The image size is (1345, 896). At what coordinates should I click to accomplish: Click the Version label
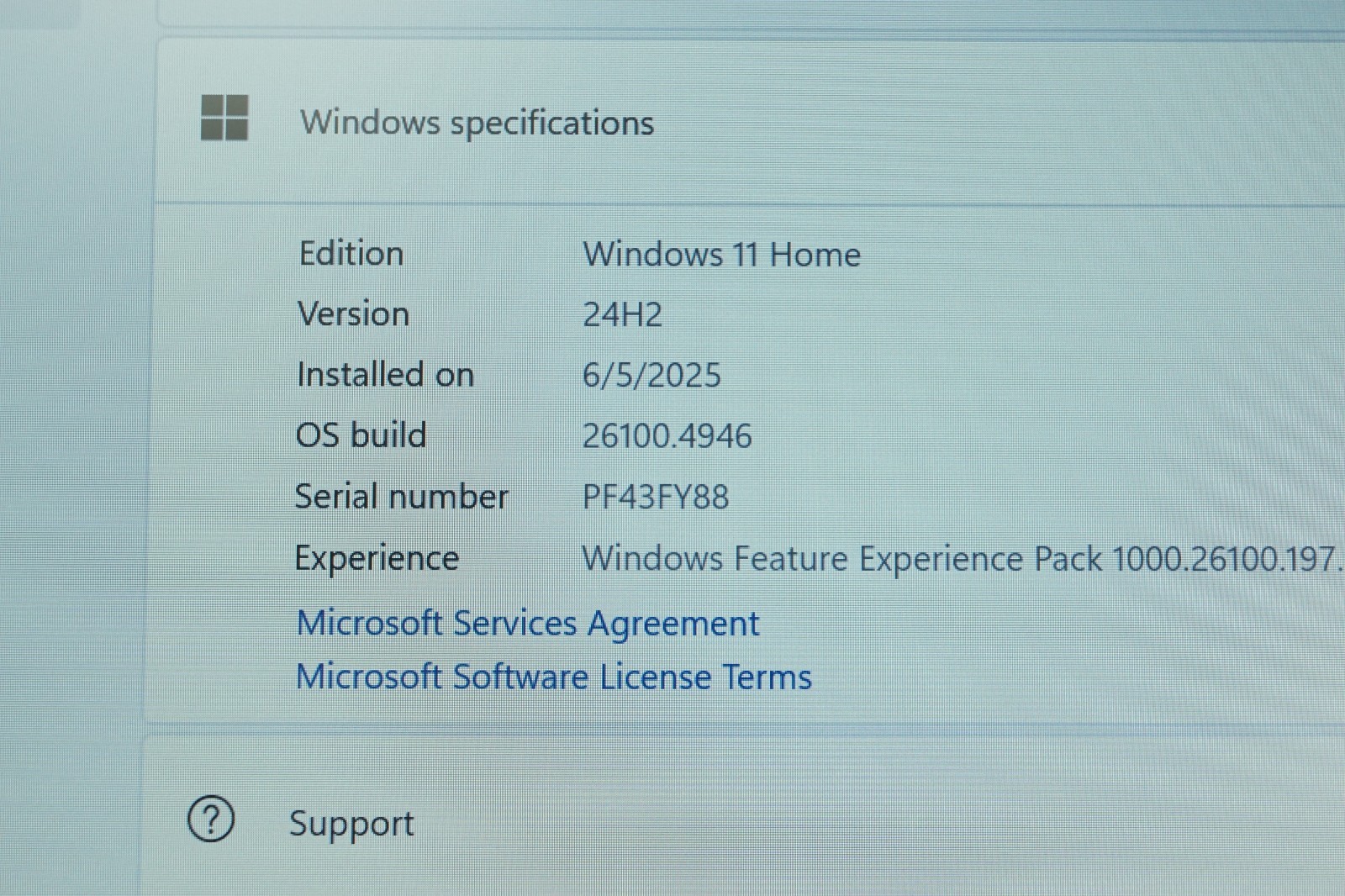pos(354,314)
